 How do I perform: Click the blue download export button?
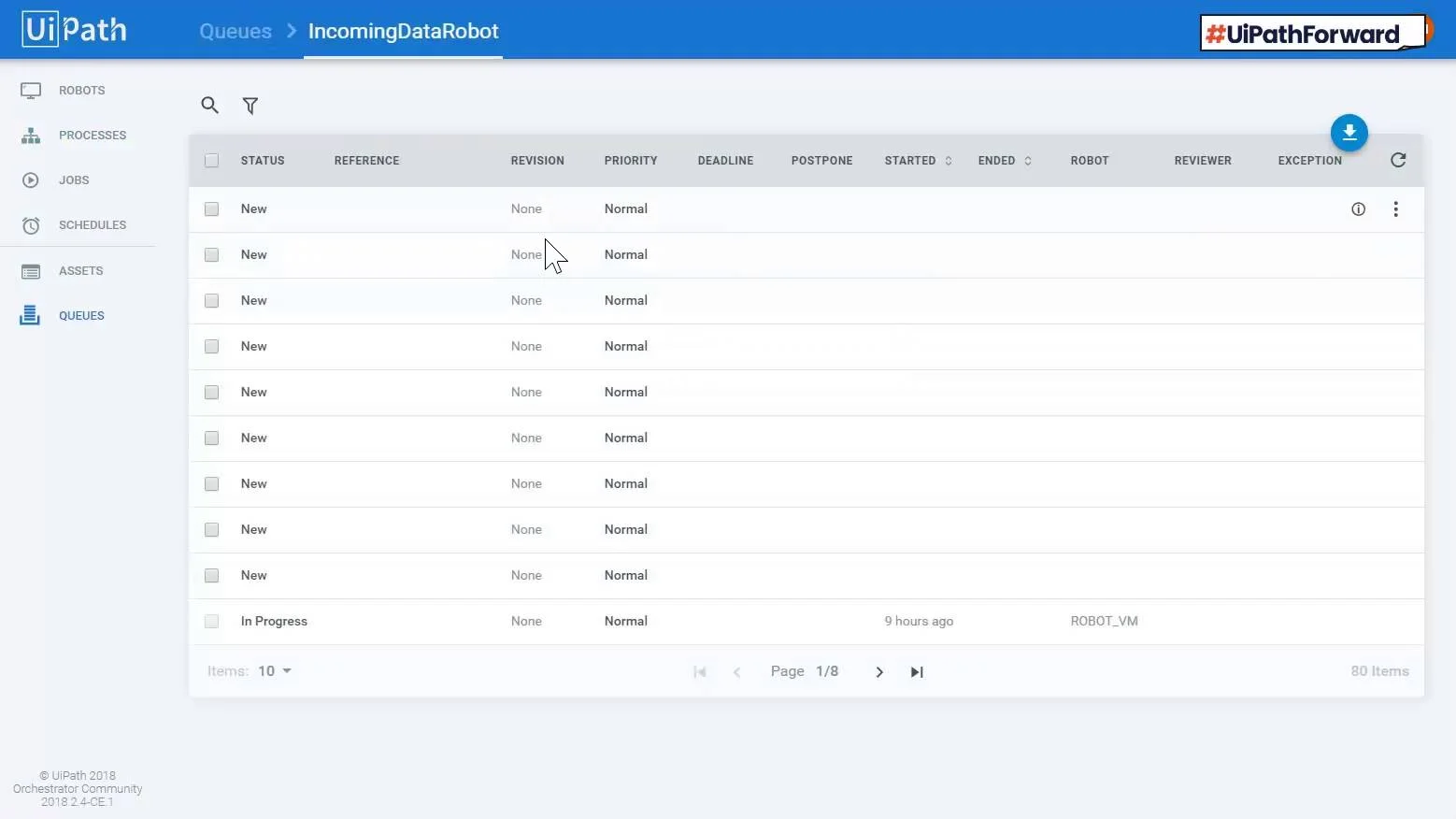coord(1349,133)
